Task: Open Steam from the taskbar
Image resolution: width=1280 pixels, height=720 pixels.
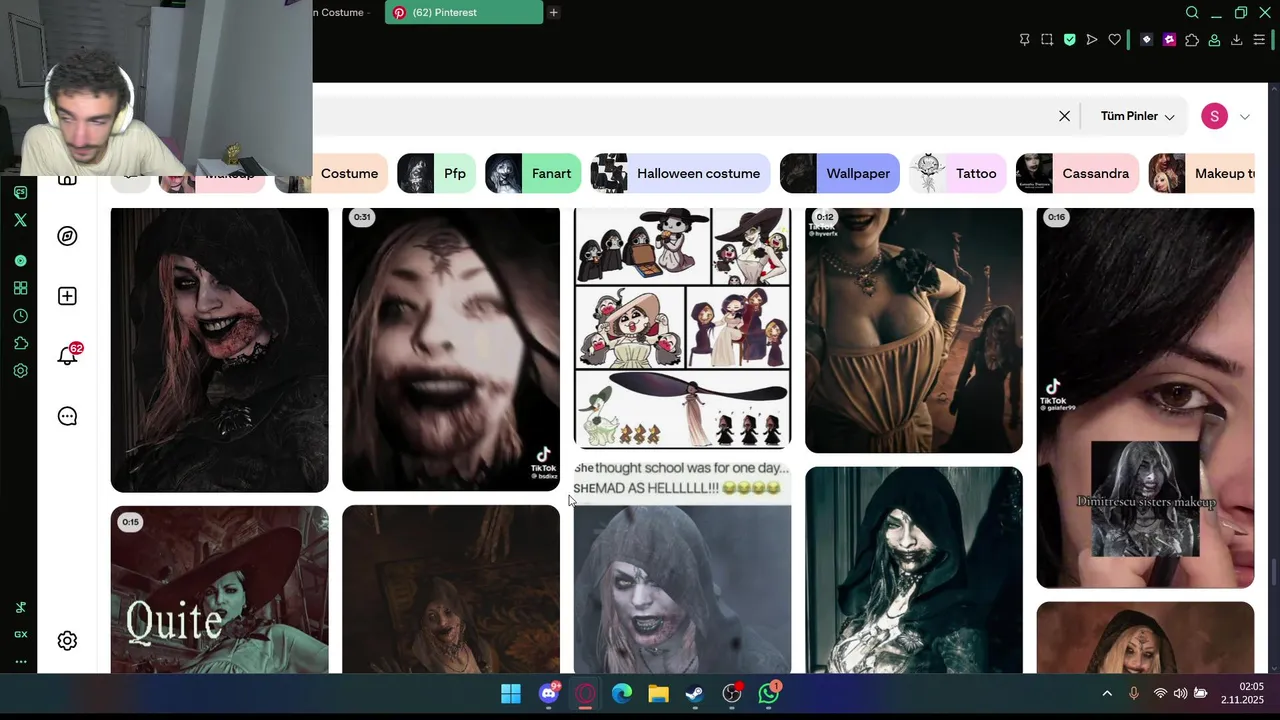Action: 695,694
